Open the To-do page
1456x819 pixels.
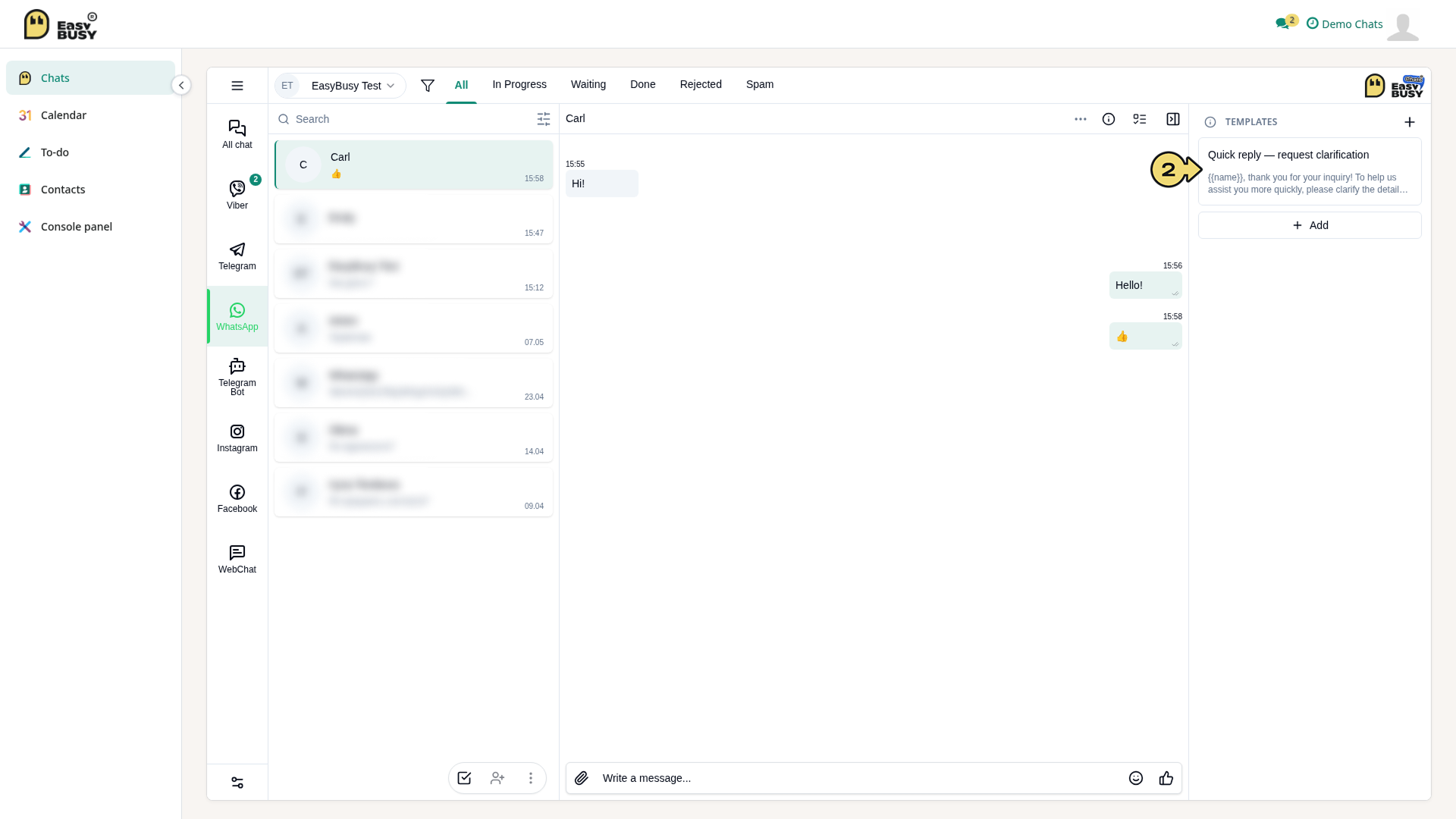90,152
